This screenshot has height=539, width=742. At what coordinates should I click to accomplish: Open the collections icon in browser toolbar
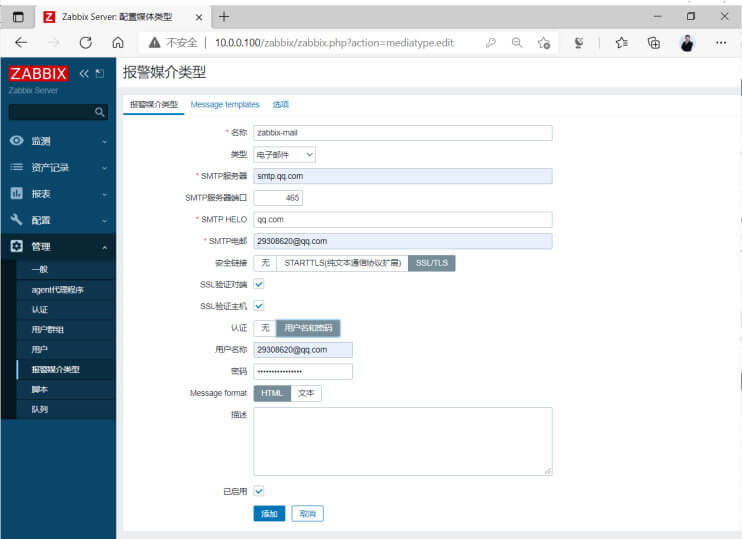654,43
